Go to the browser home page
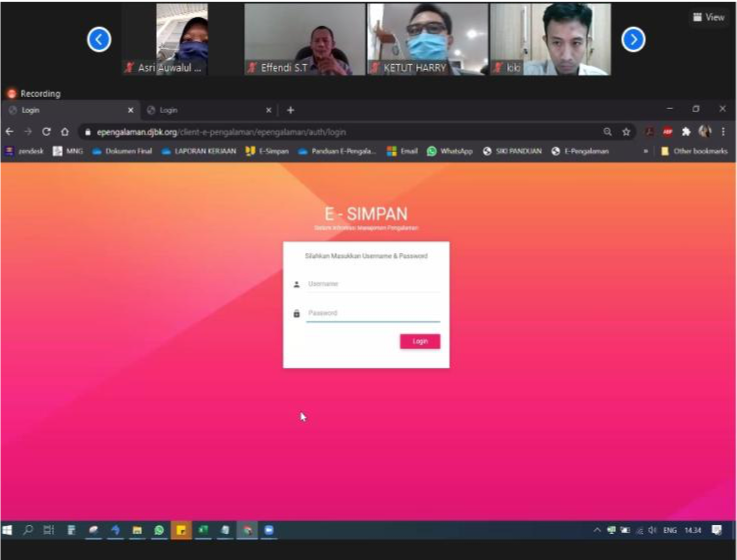The height and width of the screenshot is (560, 737). pyautogui.click(x=65, y=131)
